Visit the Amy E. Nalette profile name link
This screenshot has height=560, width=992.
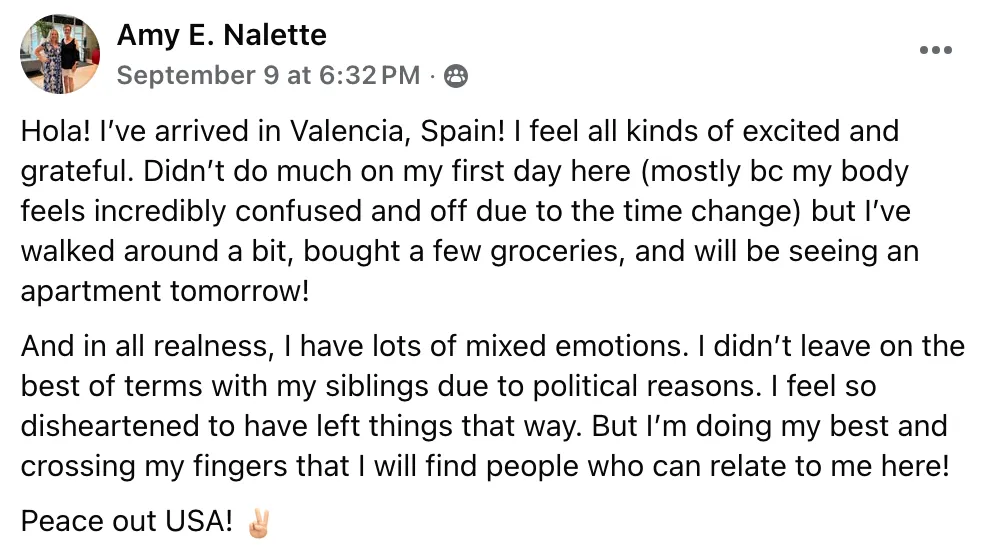point(222,36)
